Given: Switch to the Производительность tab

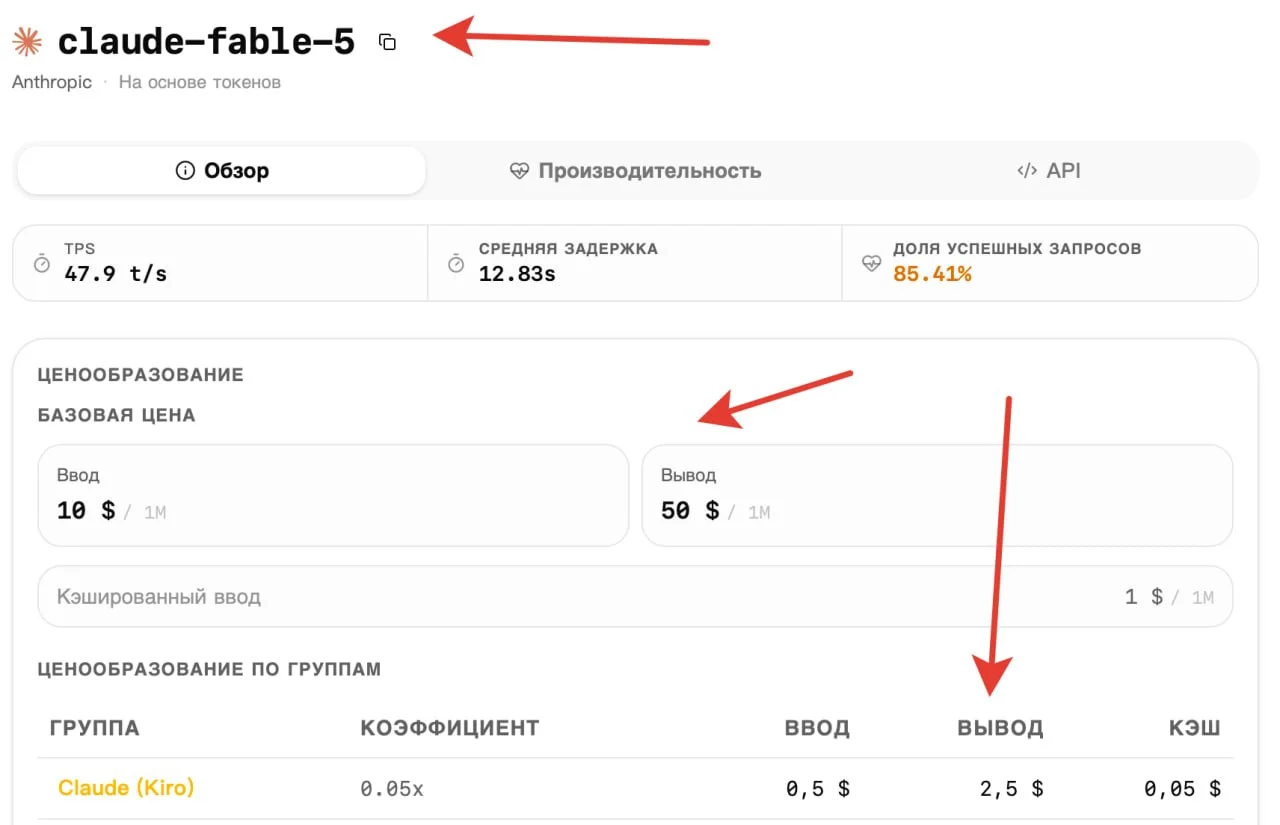Looking at the screenshot, I should point(635,171).
